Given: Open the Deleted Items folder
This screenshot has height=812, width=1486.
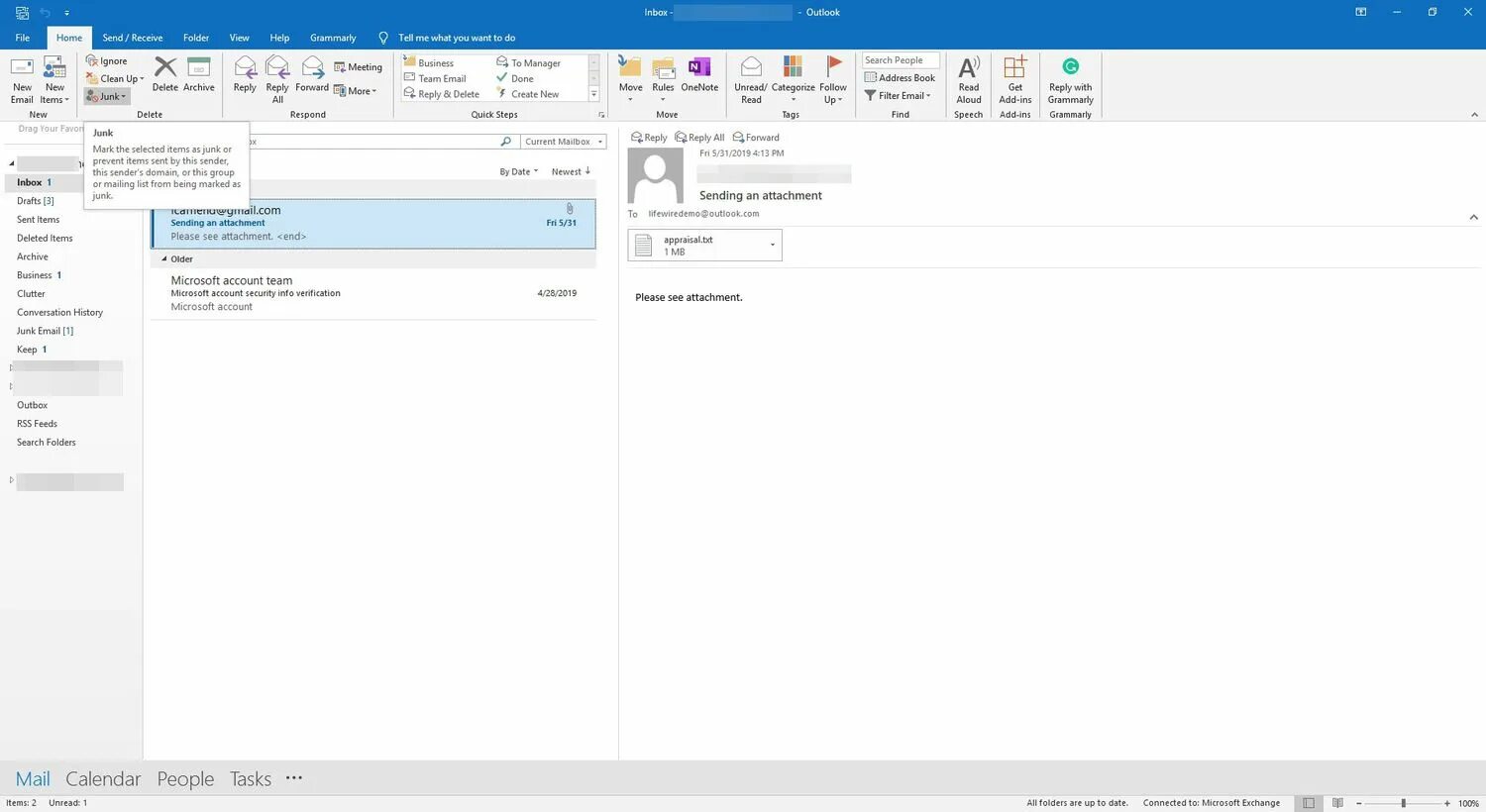Looking at the screenshot, I should coord(45,239).
